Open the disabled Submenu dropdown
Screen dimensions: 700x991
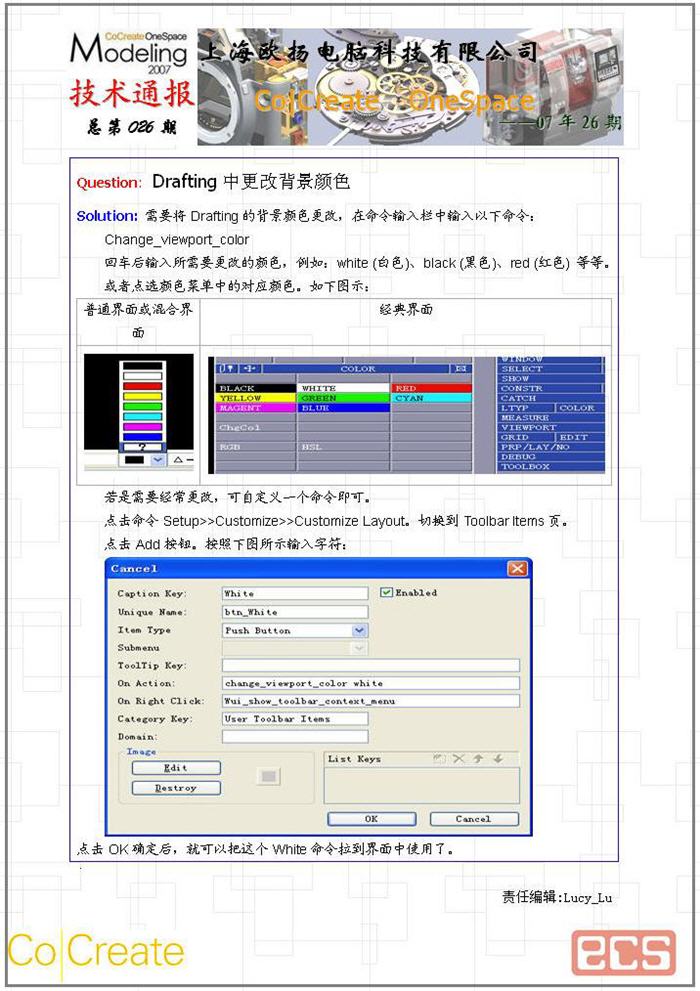pos(359,648)
